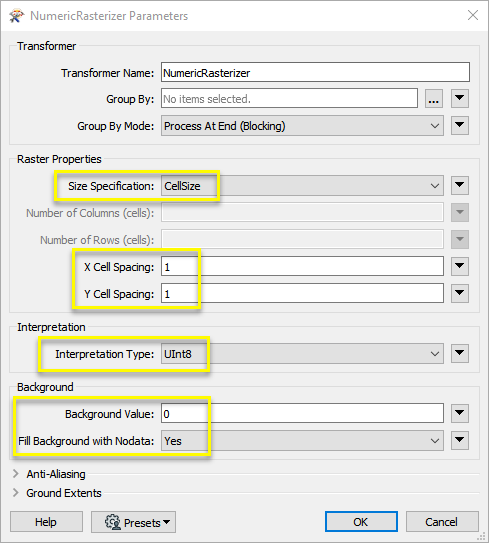Click the Cancel button
This screenshot has height=543, width=489.
(x=442, y=522)
